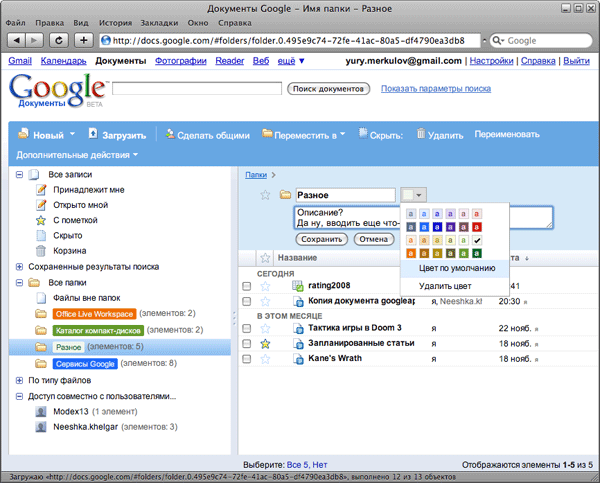Click the New document toolbar icon

pos(23,133)
